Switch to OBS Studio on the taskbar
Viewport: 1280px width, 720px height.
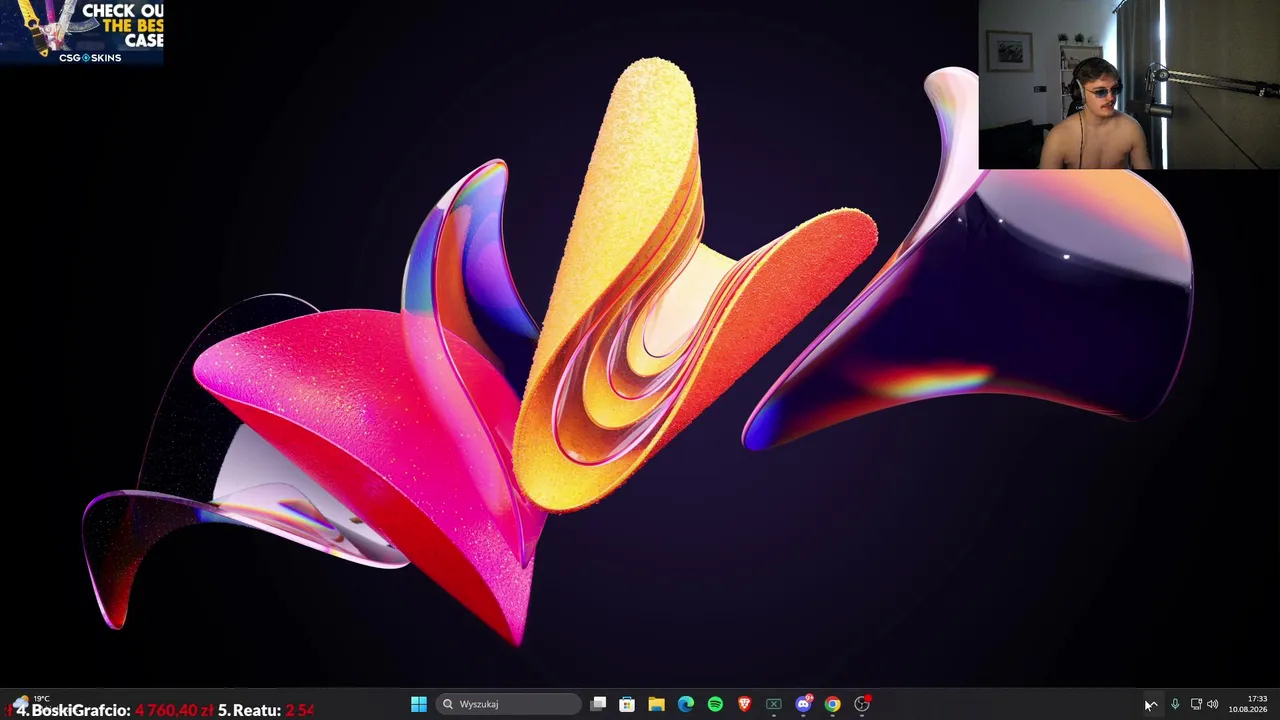pyautogui.click(x=862, y=704)
